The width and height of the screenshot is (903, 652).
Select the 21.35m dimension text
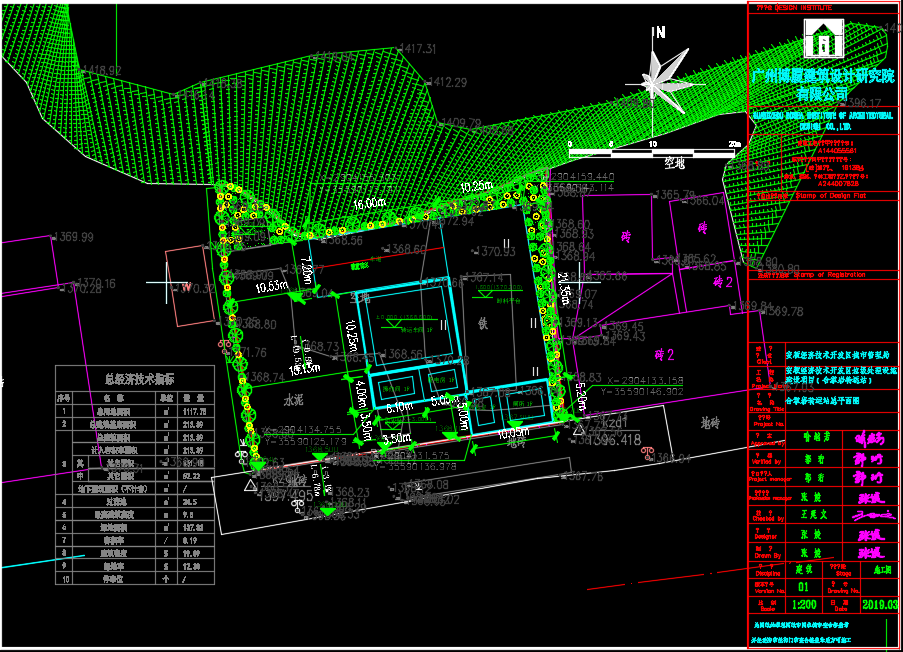tap(567, 290)
